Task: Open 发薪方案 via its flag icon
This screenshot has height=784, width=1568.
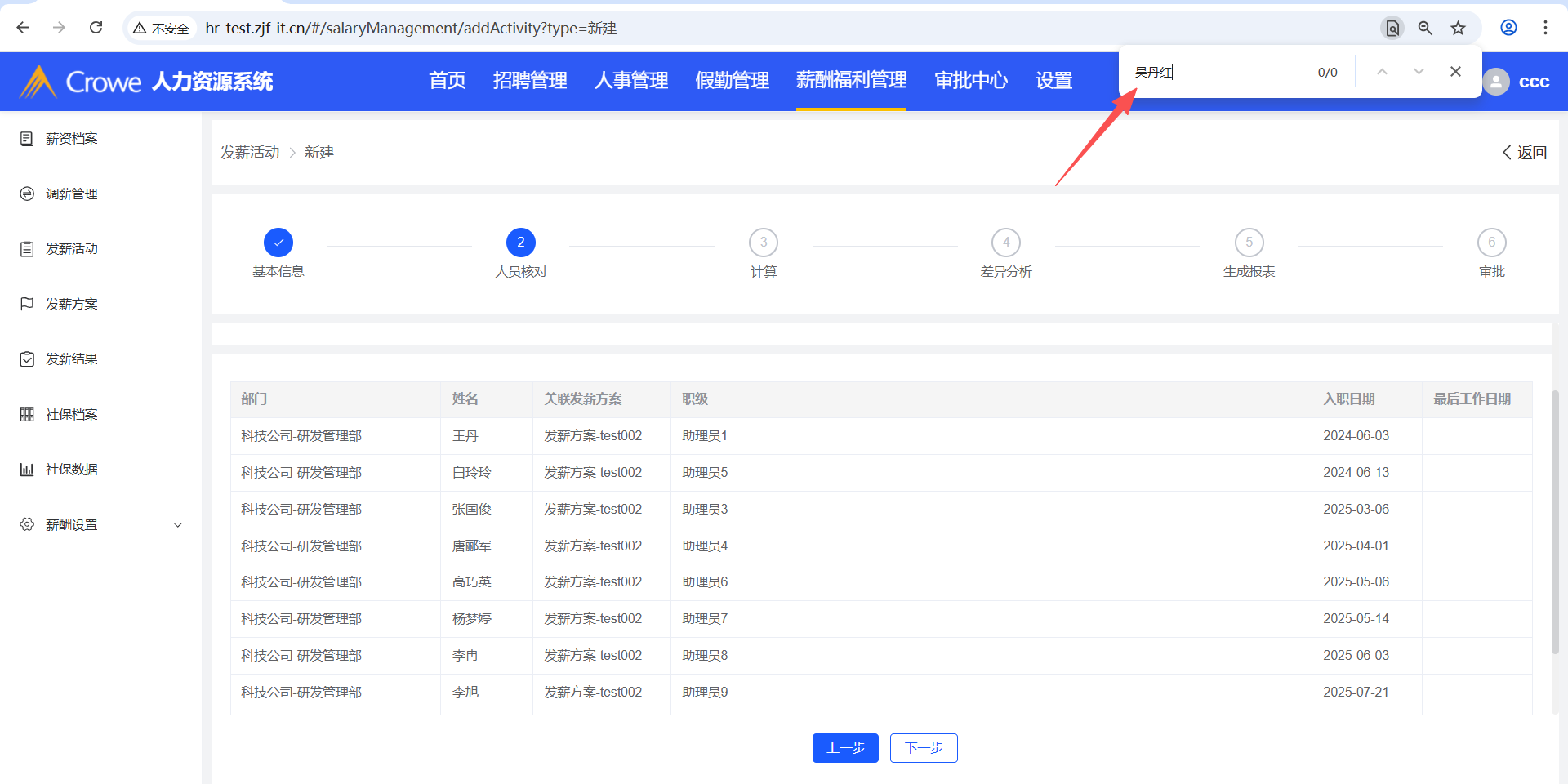Action: pos(27,304)
